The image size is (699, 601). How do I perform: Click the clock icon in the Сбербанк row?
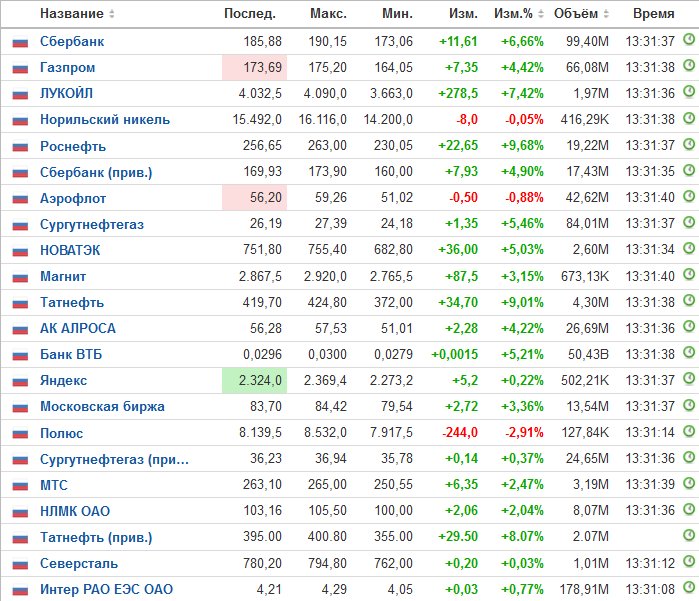point(689,40)
